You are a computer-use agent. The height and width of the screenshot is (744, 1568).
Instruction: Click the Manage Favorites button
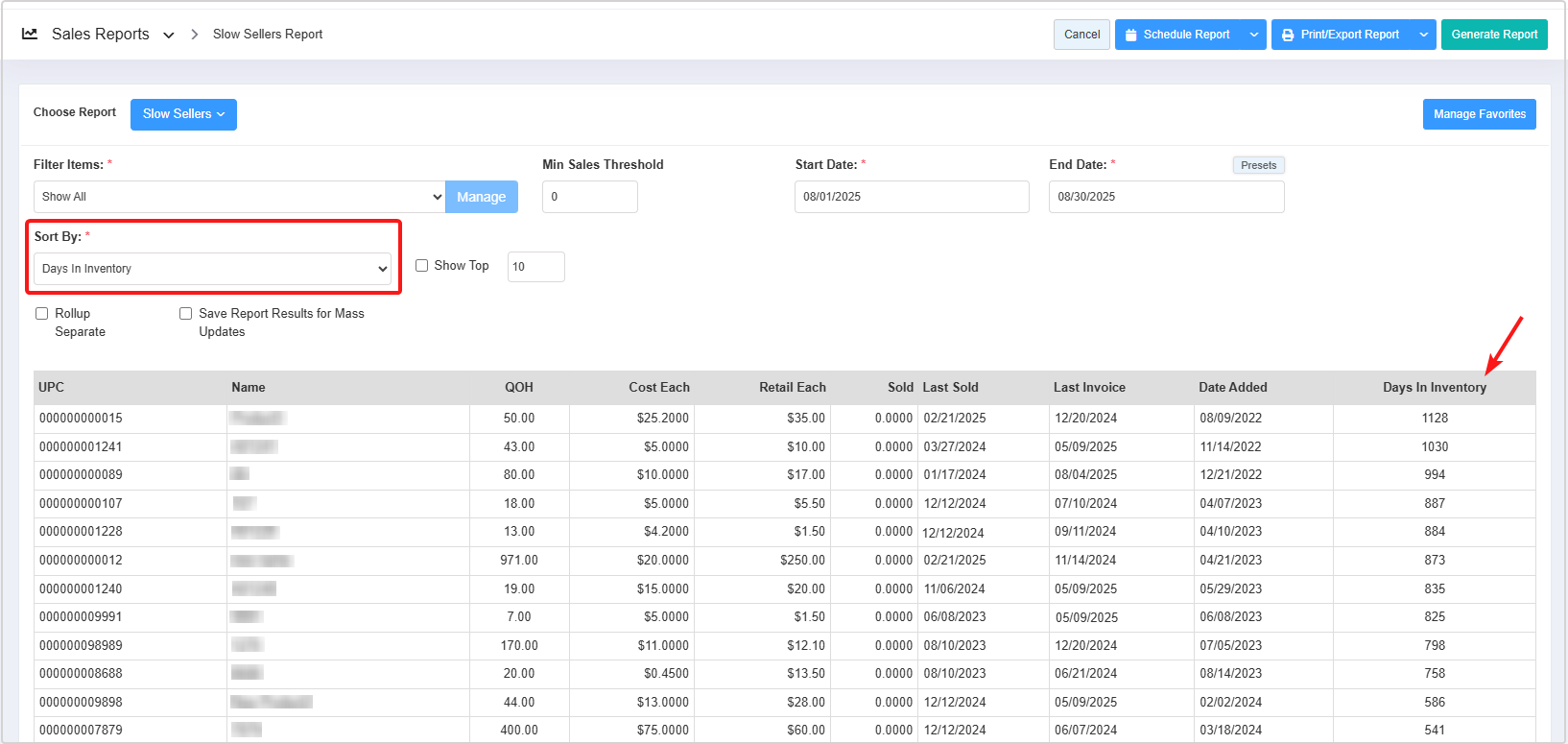pyautogui.click(x=1479, y=114)
